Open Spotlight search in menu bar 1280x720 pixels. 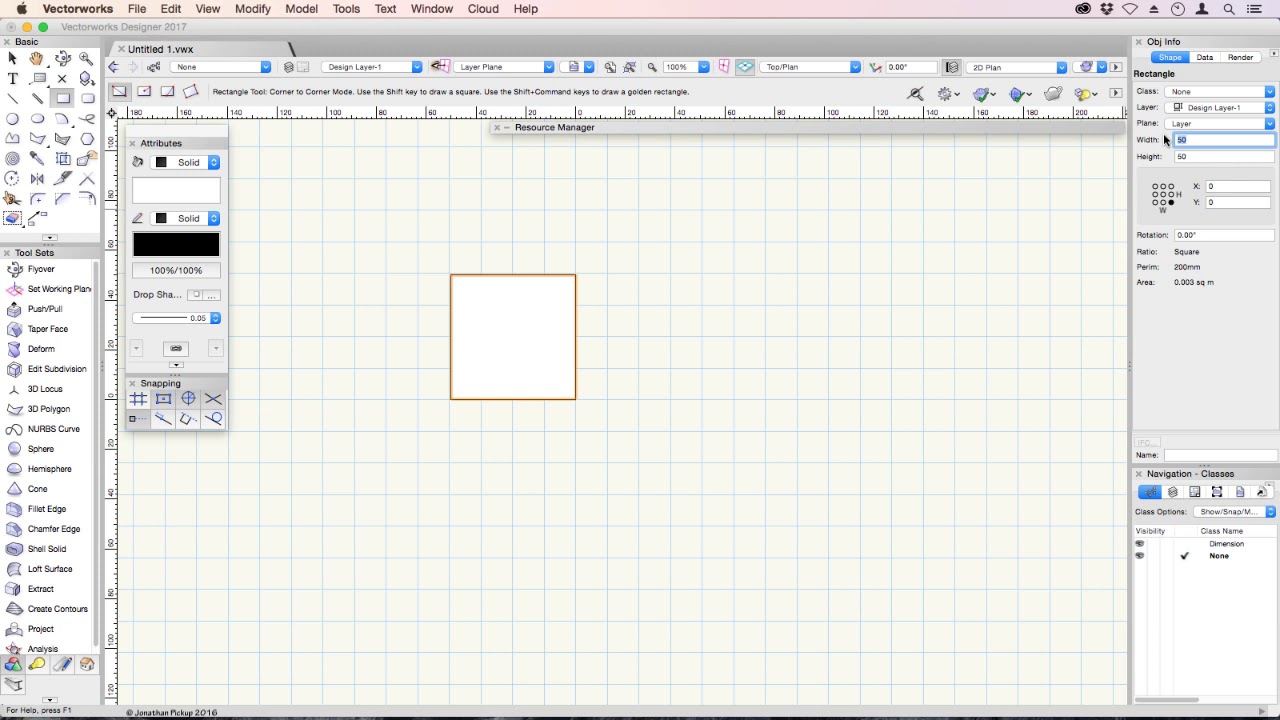tap(1229, 9)
